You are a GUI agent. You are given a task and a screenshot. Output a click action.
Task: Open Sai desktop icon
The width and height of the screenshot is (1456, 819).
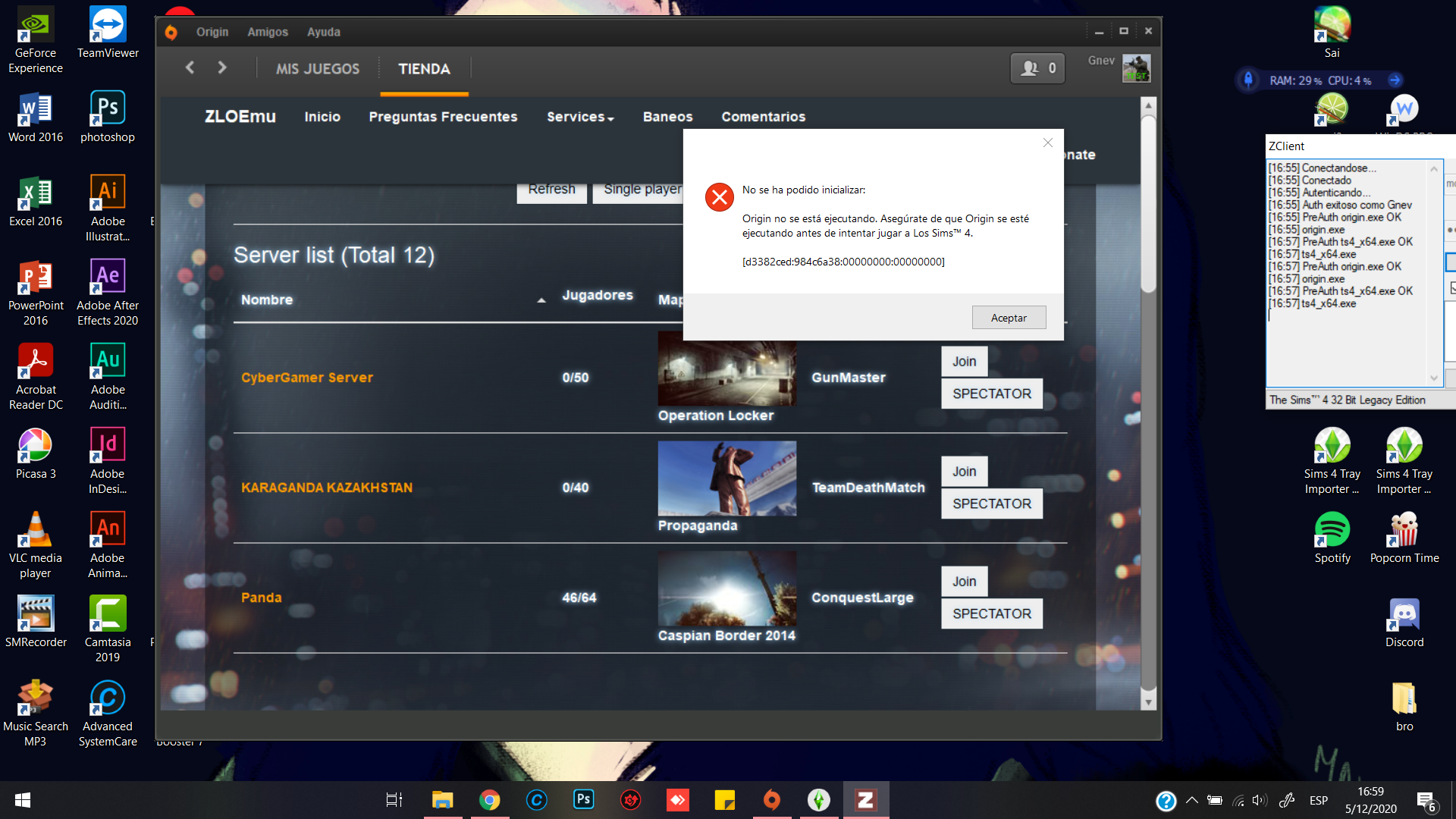(x=1332, y=33)
